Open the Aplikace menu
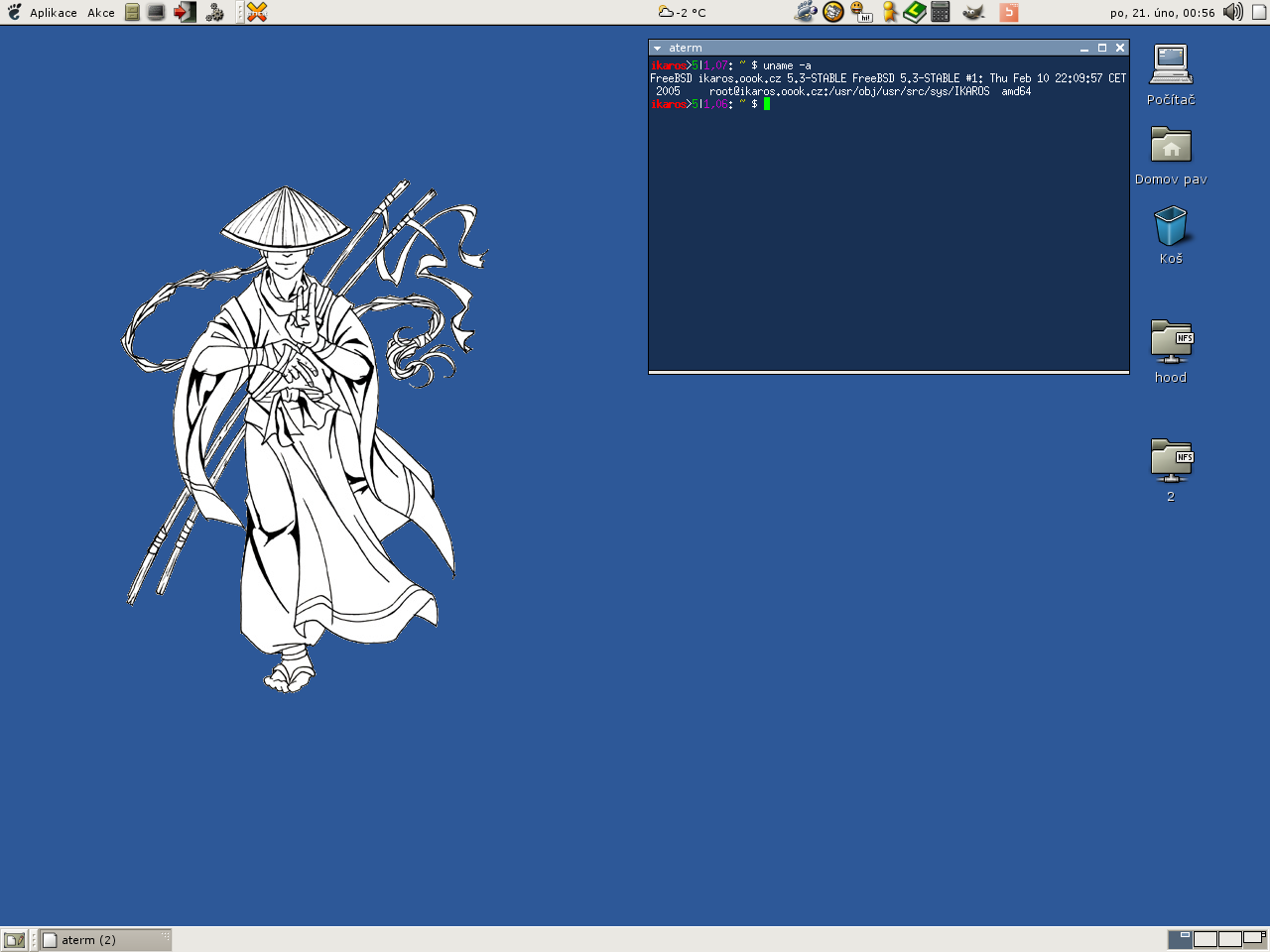 (x=53, y=13)
